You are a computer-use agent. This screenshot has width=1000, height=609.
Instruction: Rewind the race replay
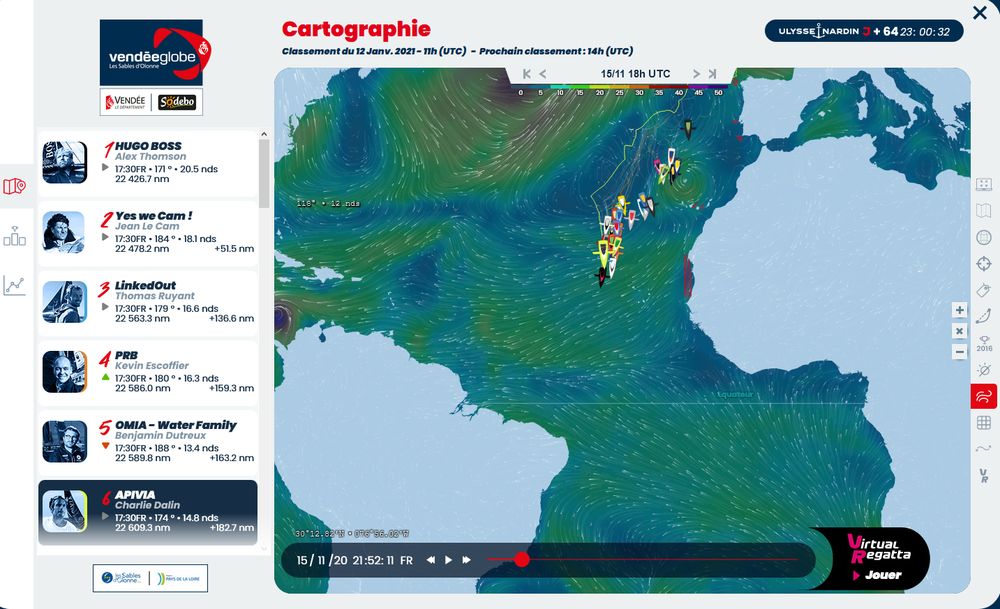431,560
